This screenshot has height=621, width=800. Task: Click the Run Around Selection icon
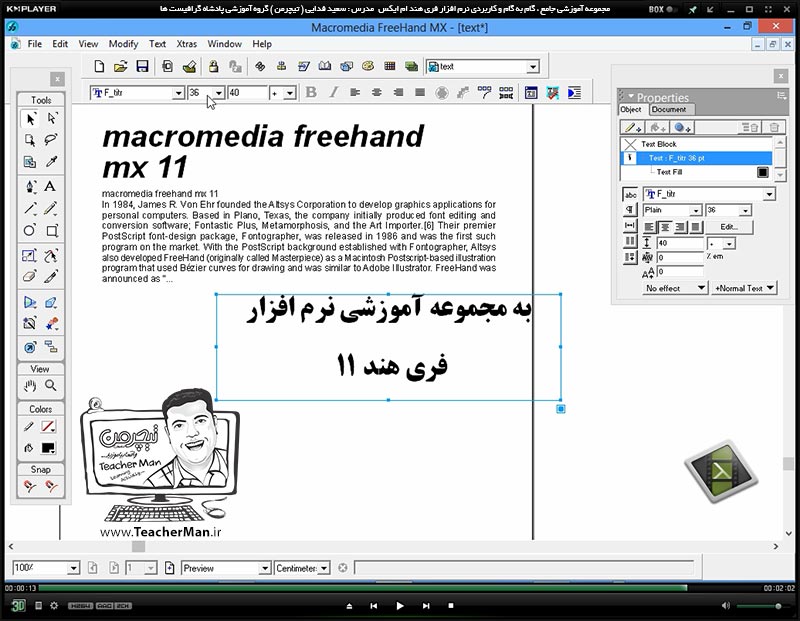pos(574,93)
